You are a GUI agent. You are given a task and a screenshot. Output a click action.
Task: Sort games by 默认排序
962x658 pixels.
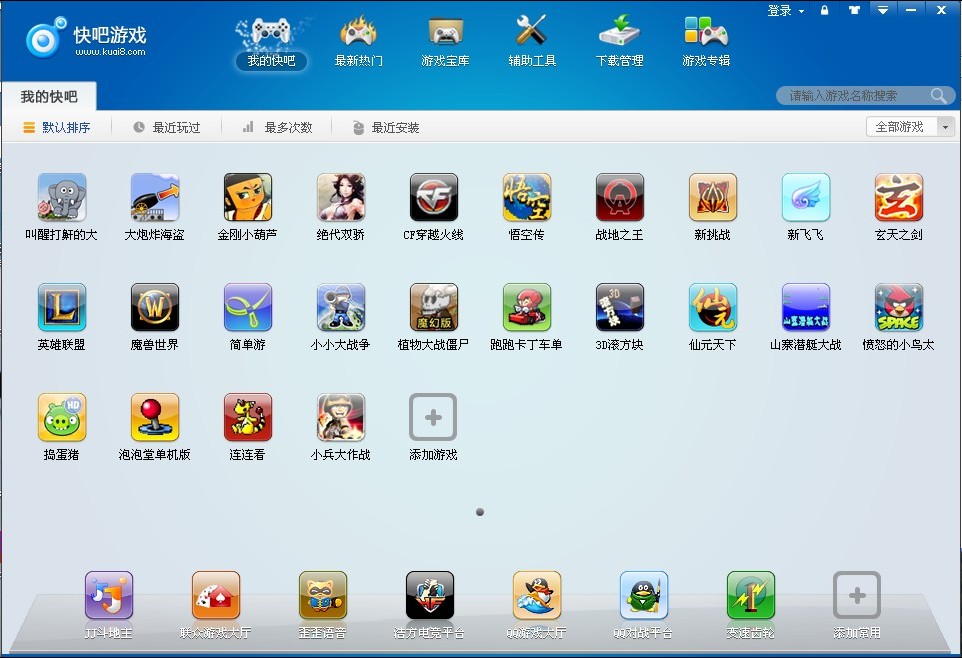coord(56,127)
